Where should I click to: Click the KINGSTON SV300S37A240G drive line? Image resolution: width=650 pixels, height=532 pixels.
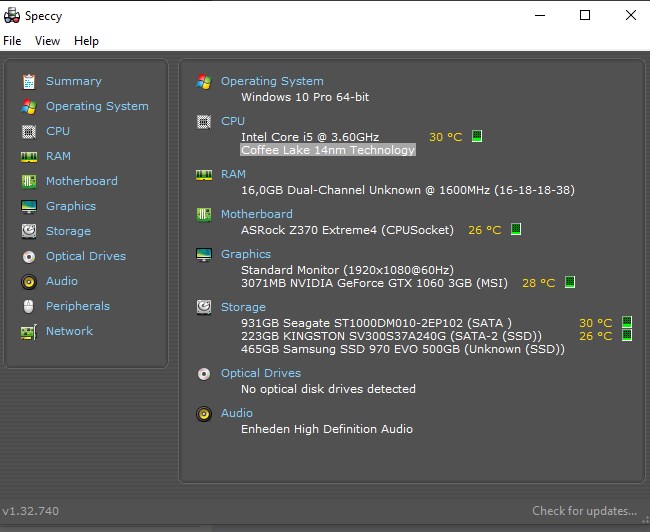coord(391,336)
